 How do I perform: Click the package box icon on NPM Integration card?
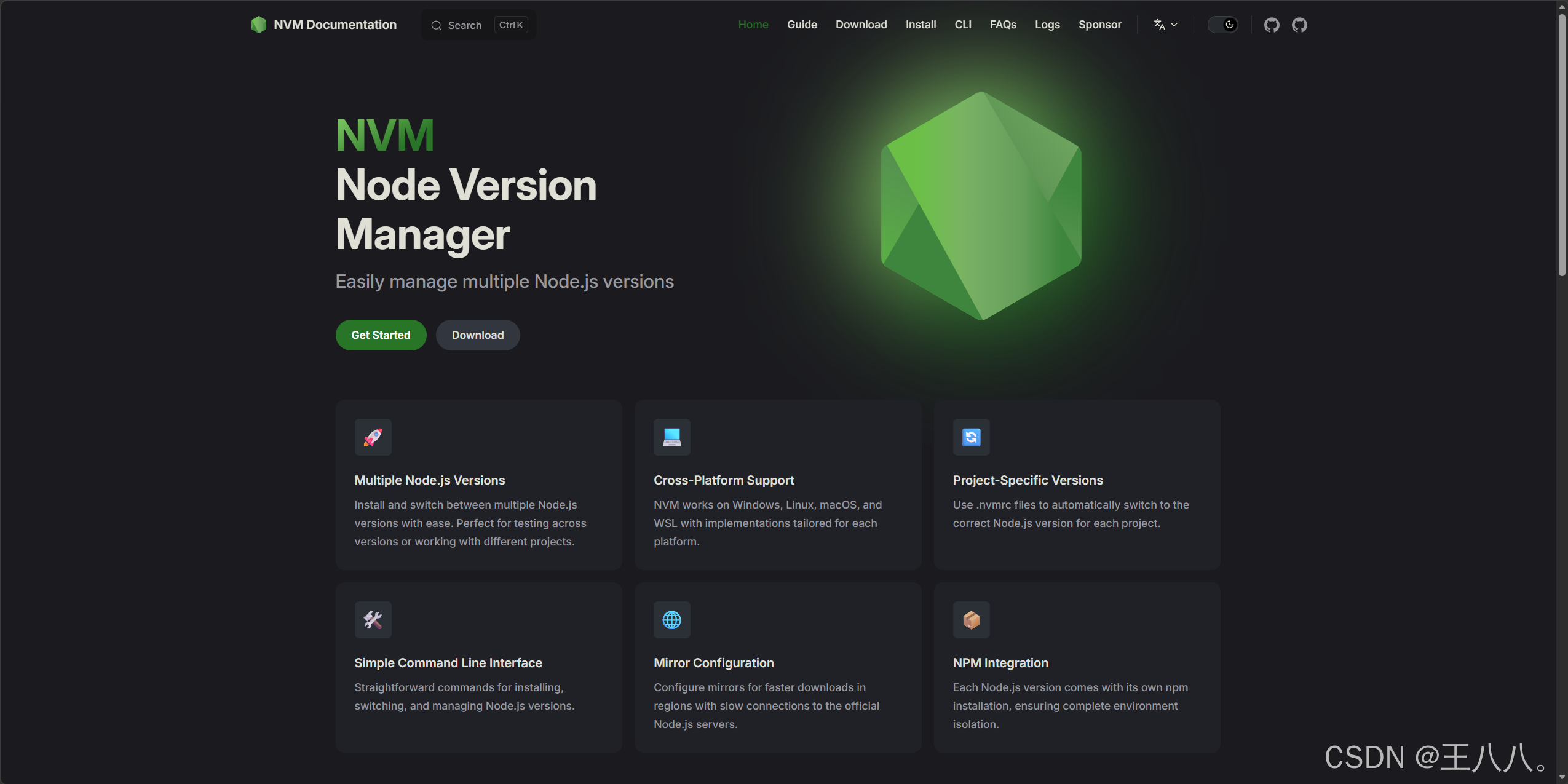click(972, 620)
